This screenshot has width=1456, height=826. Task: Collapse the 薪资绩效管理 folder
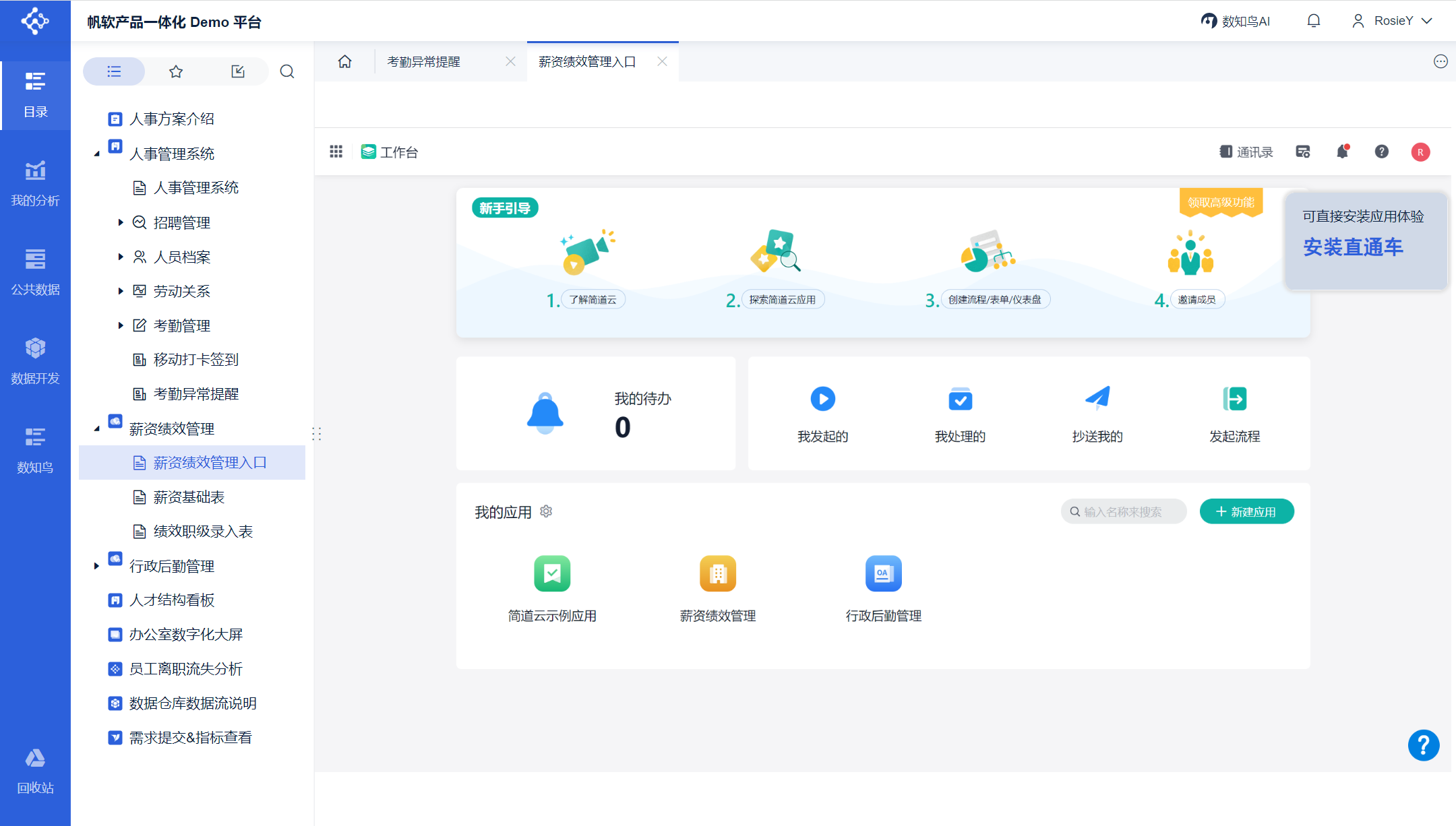96,428
